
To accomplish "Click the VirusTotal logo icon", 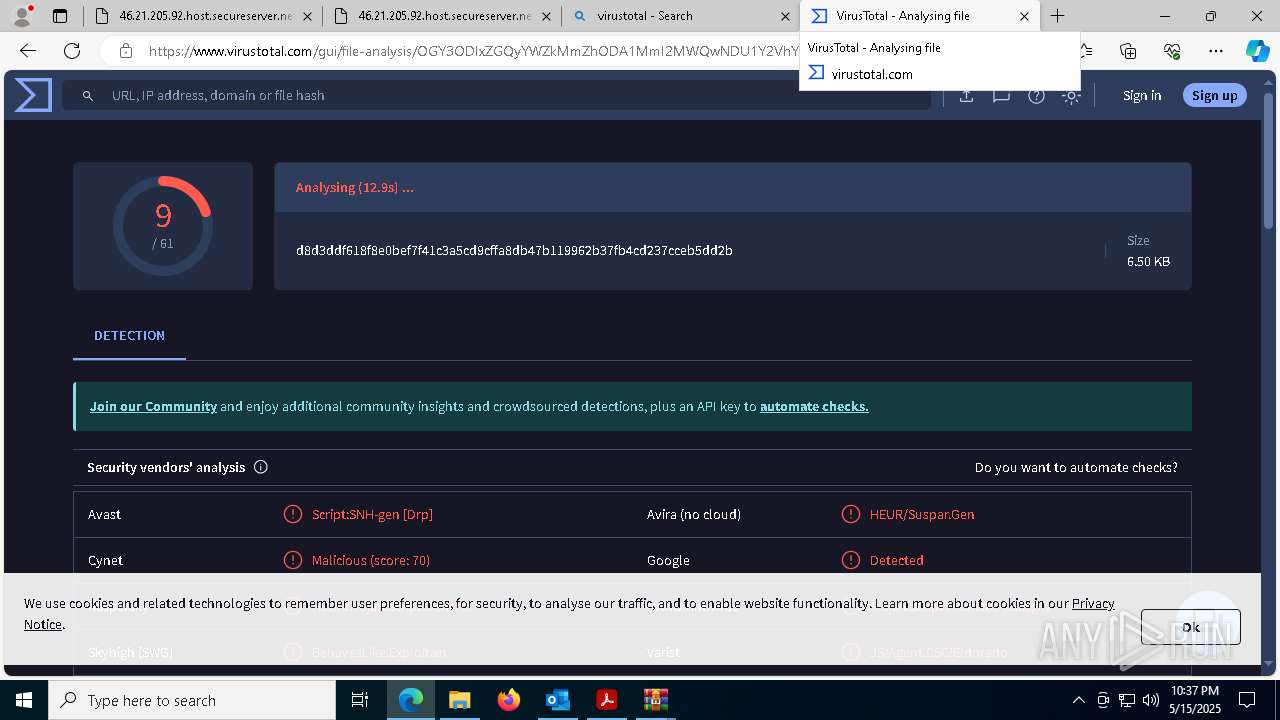I will pos(33,95).
